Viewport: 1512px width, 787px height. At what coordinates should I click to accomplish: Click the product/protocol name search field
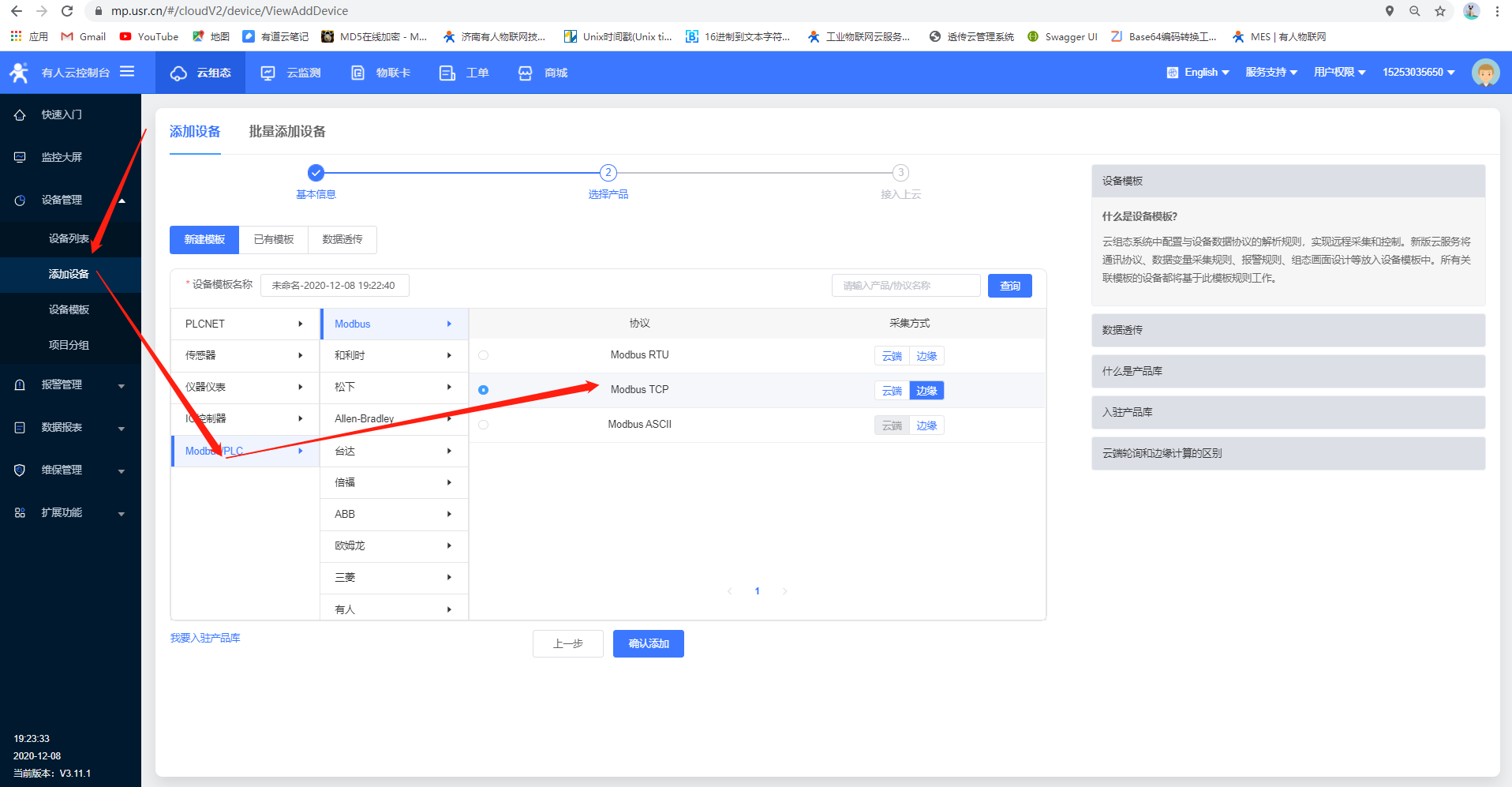click(x=905, y=286)
